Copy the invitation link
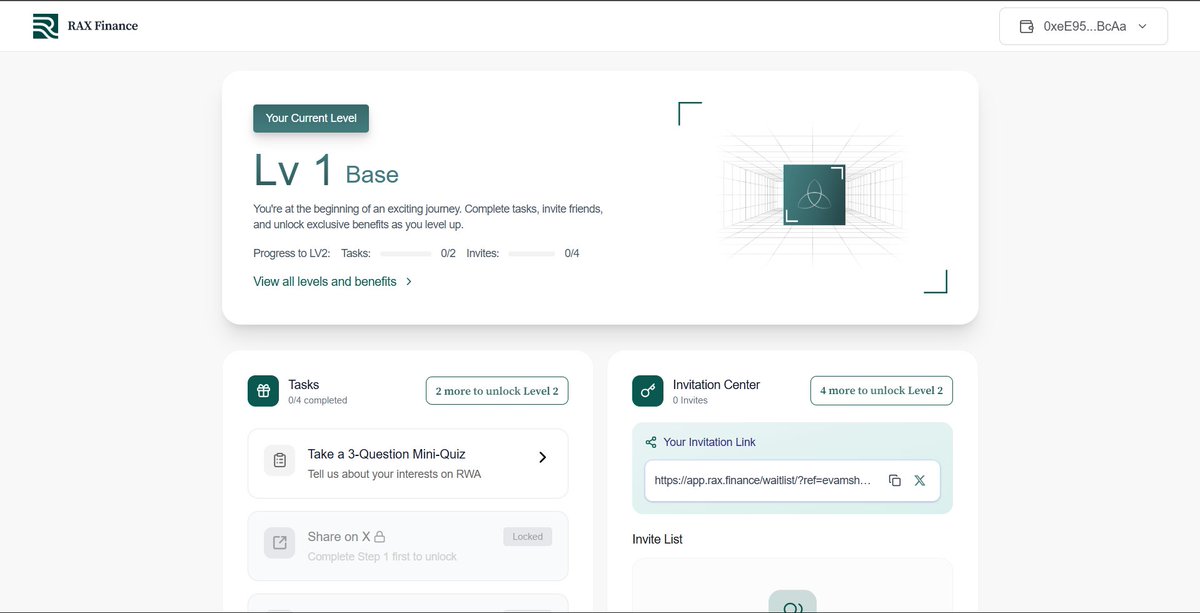 [895, 481]
